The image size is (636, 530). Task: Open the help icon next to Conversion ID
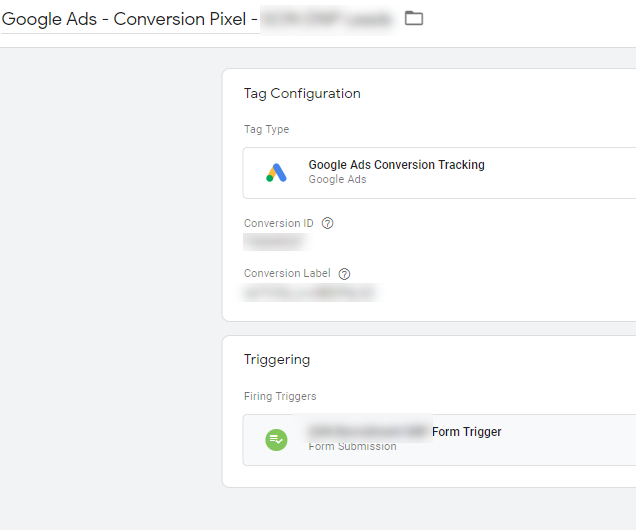pyautogui.click(x=327, y=223)
